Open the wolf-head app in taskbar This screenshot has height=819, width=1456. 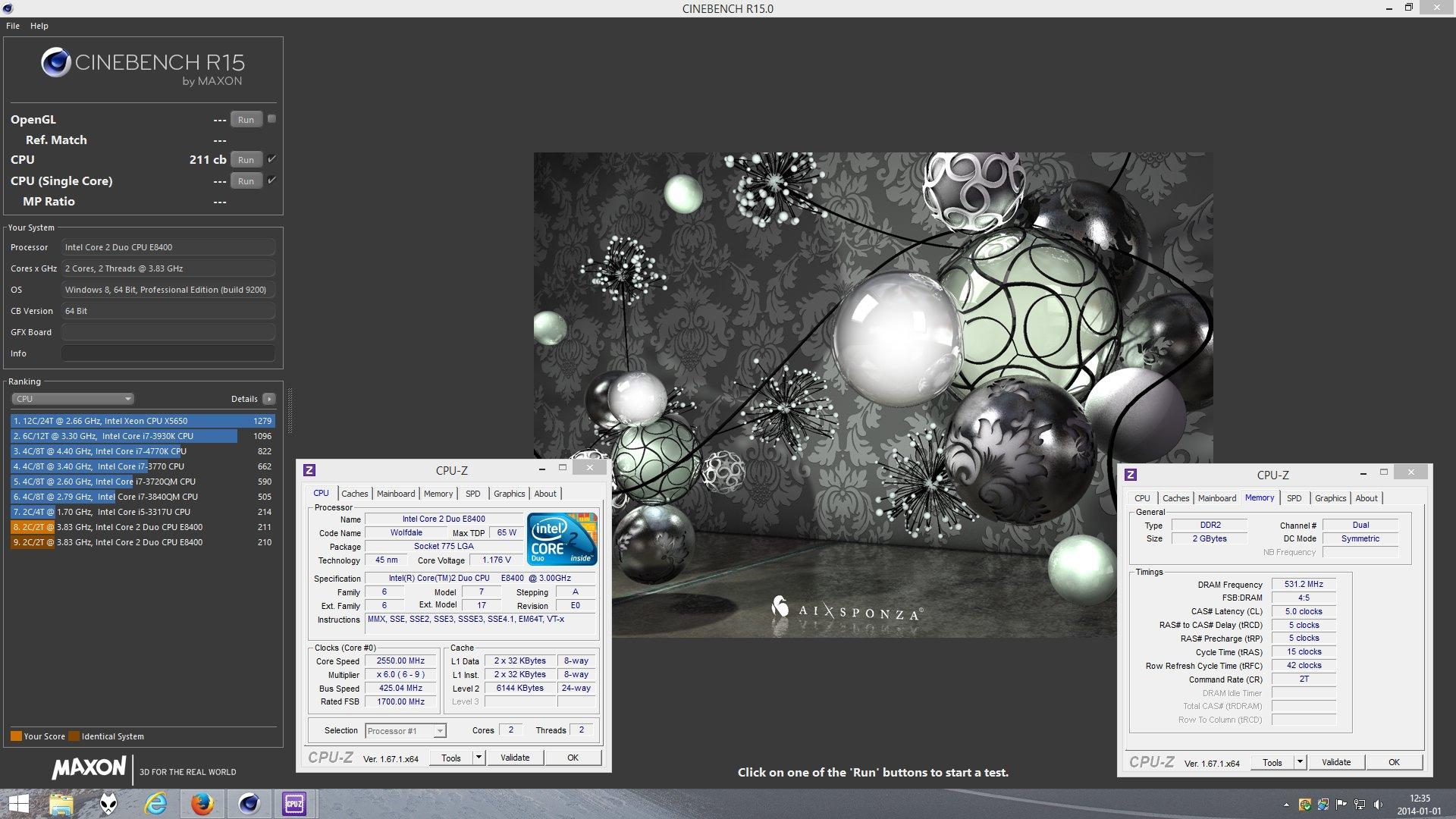point(108,804)
